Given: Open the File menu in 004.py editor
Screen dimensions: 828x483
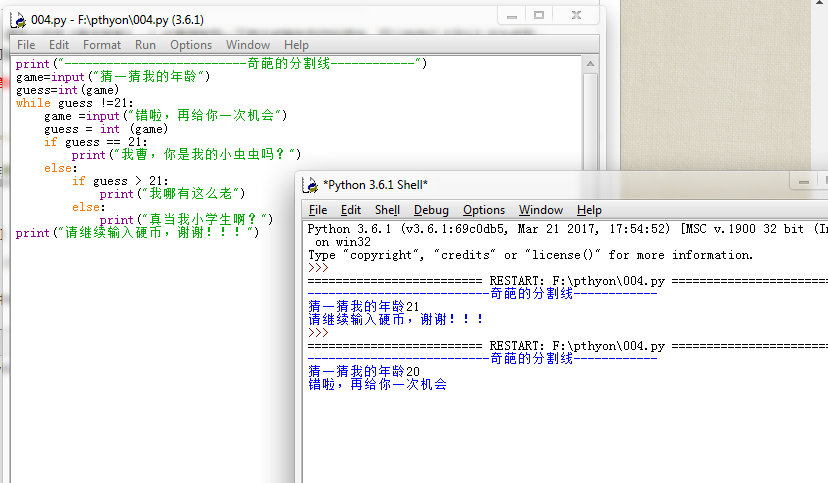Looking at the screenshot, I should pyautogui.click(x=26, y=45).
